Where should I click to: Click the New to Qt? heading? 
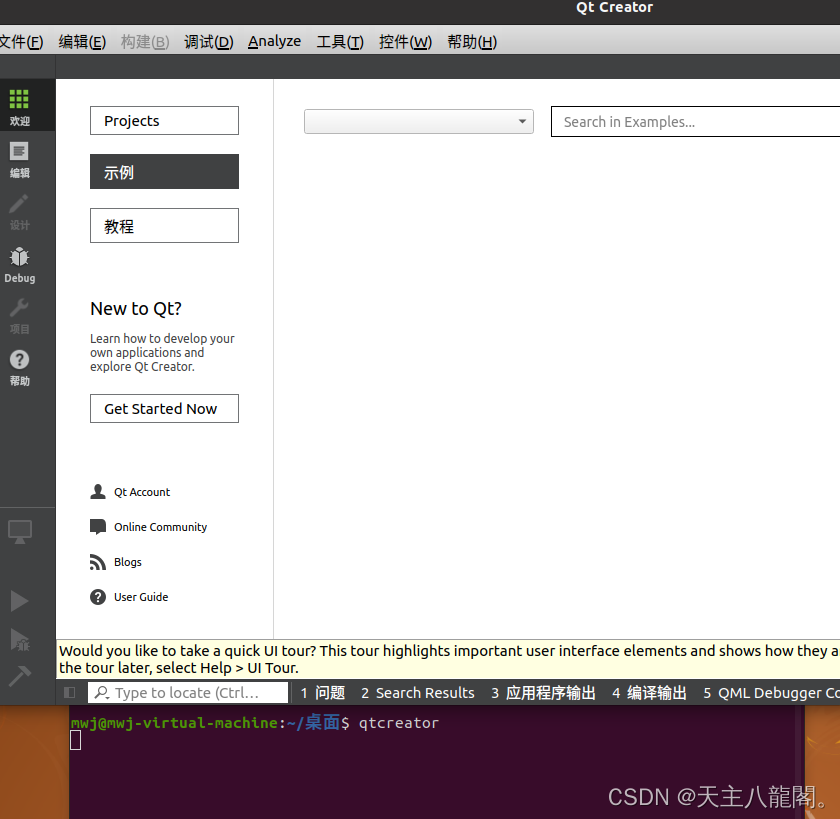coord(136,309)
